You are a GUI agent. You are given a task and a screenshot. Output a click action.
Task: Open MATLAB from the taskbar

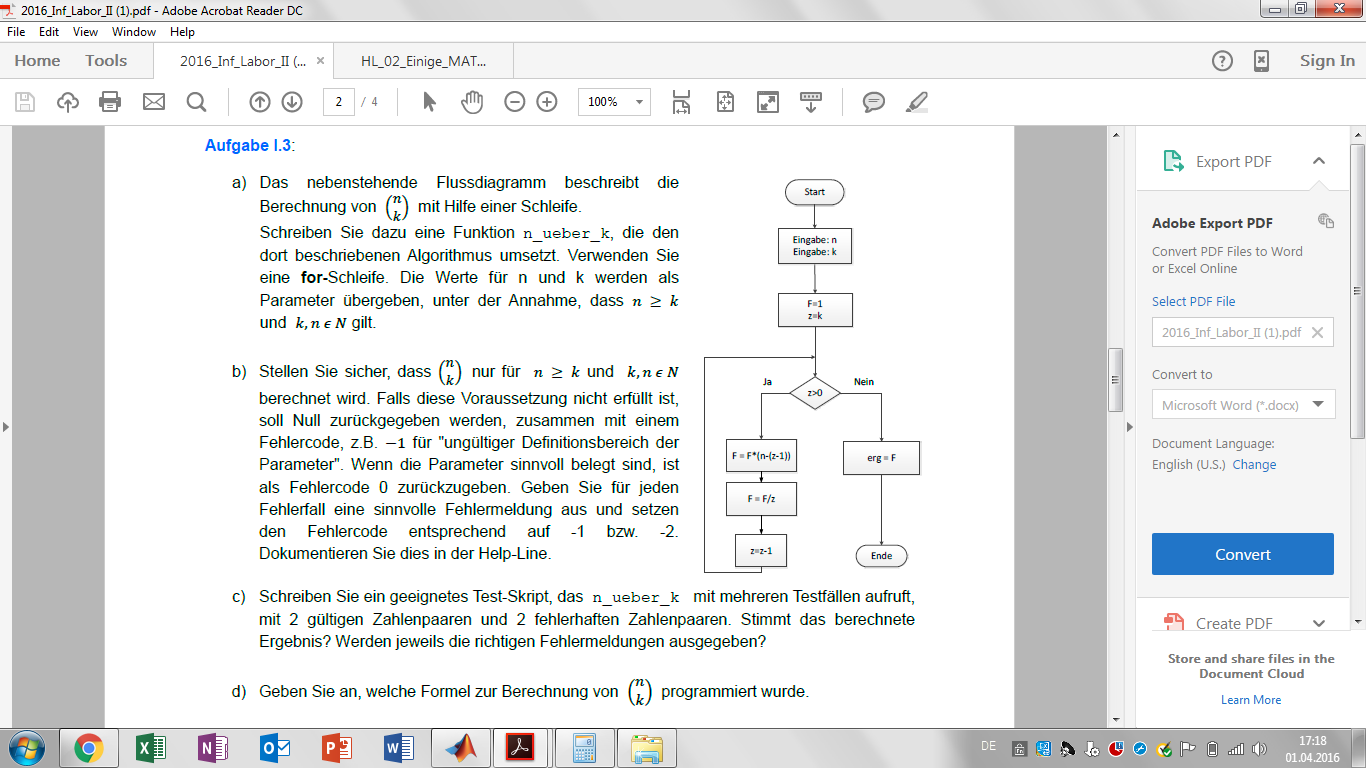(461, 747)
